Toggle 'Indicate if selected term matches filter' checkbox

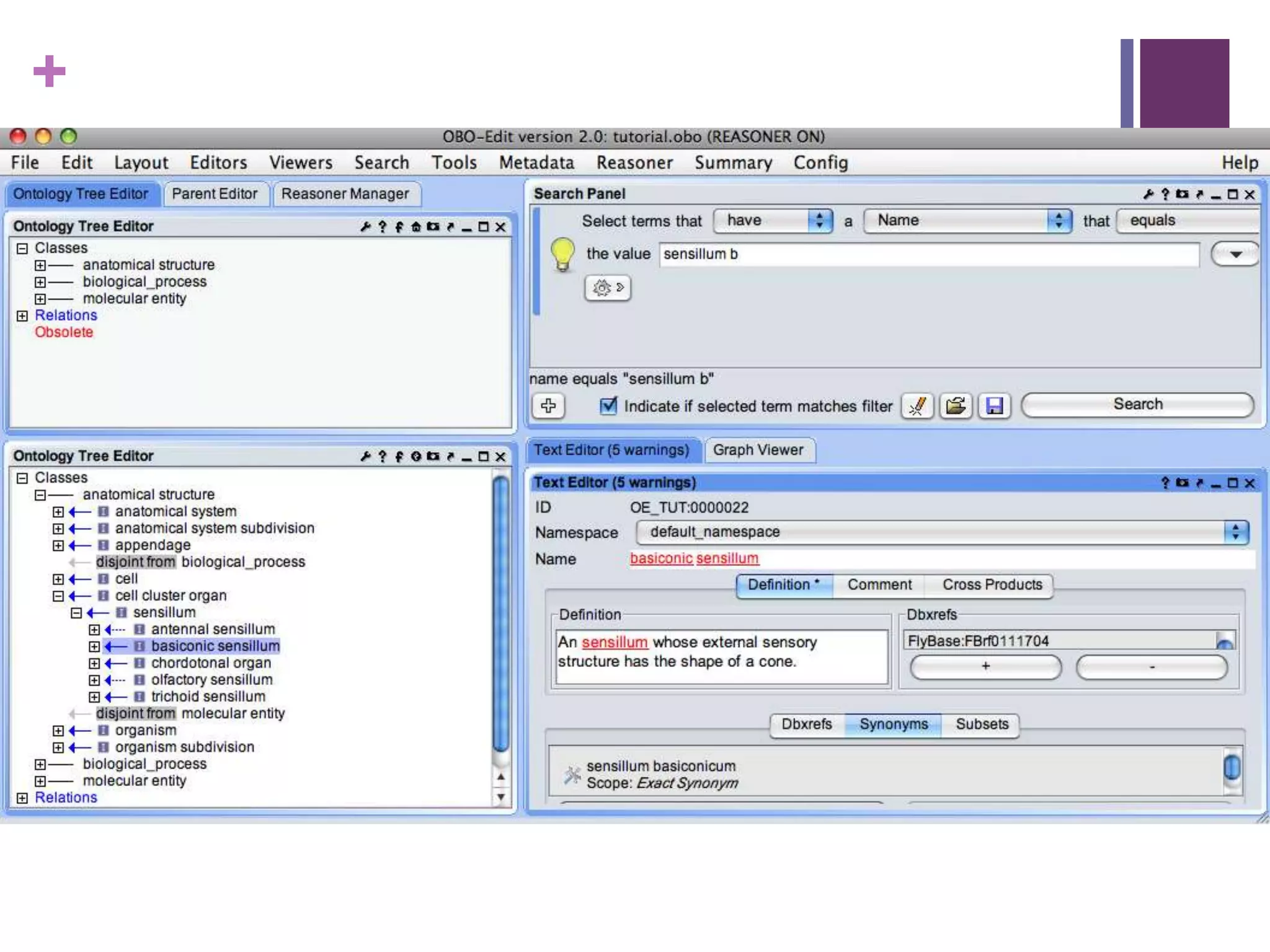[x=608, y=406]
